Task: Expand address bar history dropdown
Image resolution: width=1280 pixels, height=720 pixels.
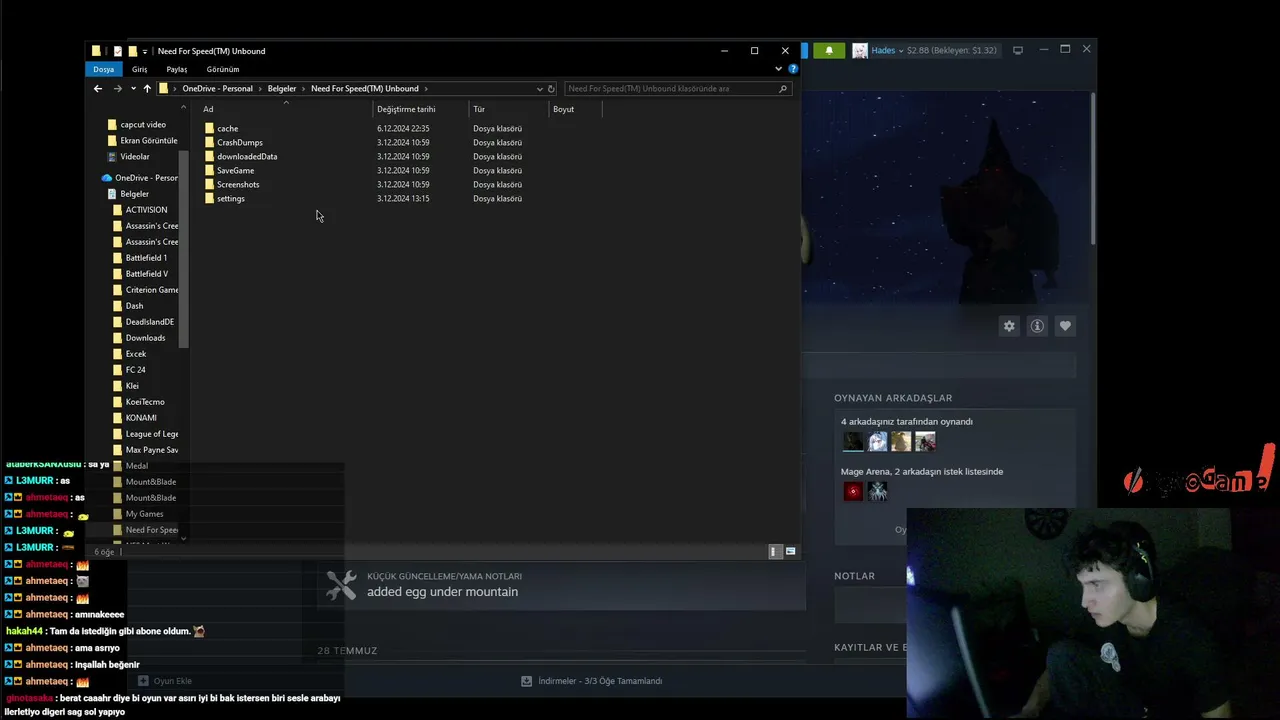Action: tap(540, 89)
